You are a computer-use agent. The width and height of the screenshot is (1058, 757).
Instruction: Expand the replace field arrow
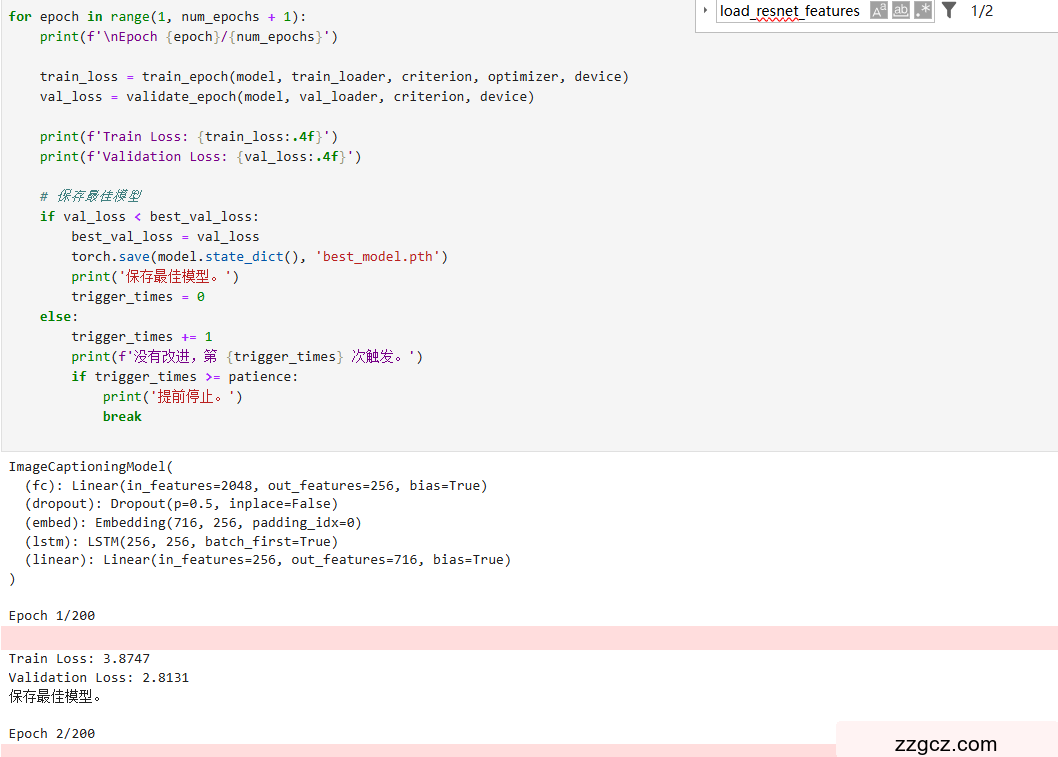coord(705,11)
